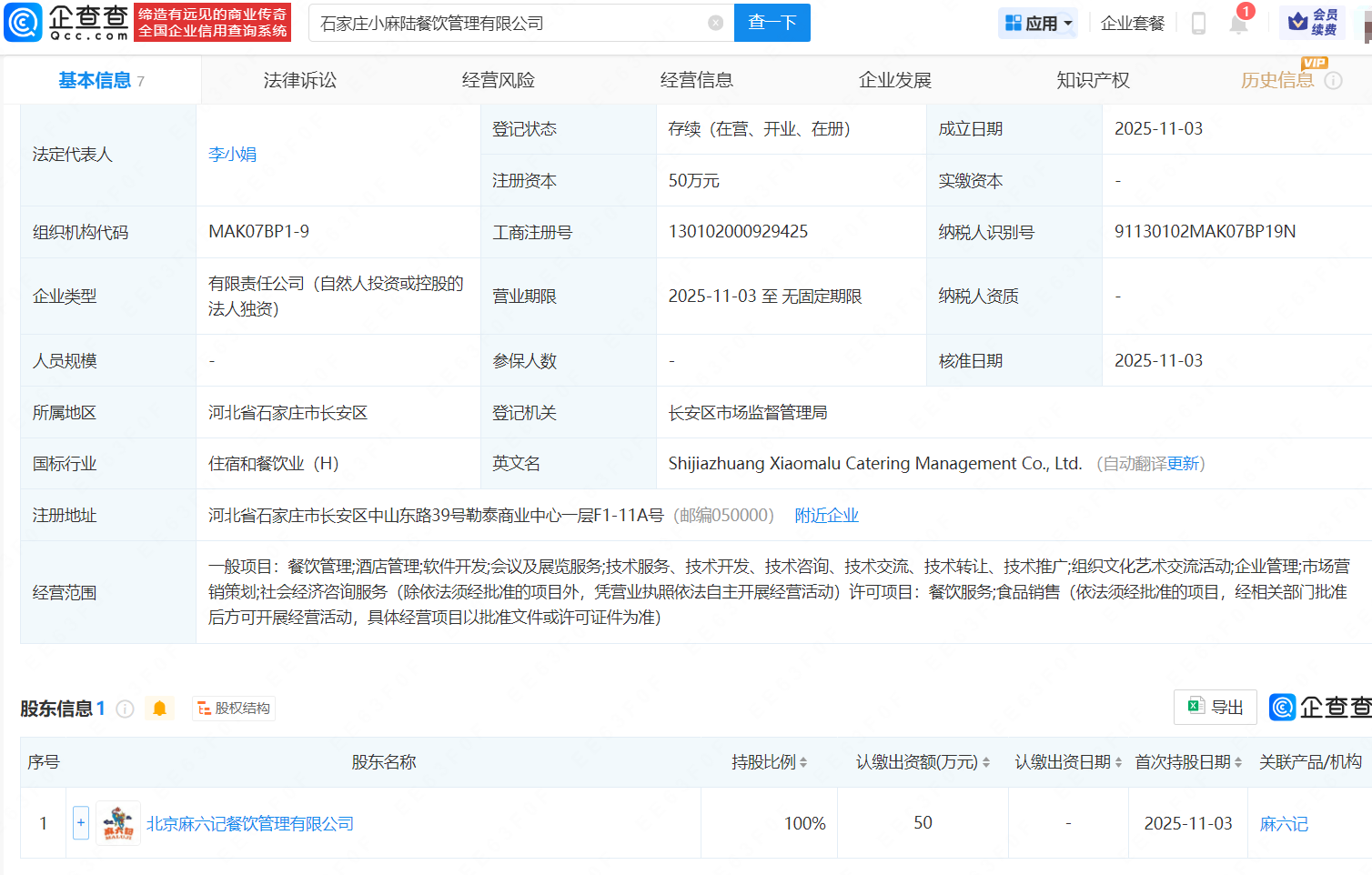Click the Qcc logo icon

tap(24, 23)
